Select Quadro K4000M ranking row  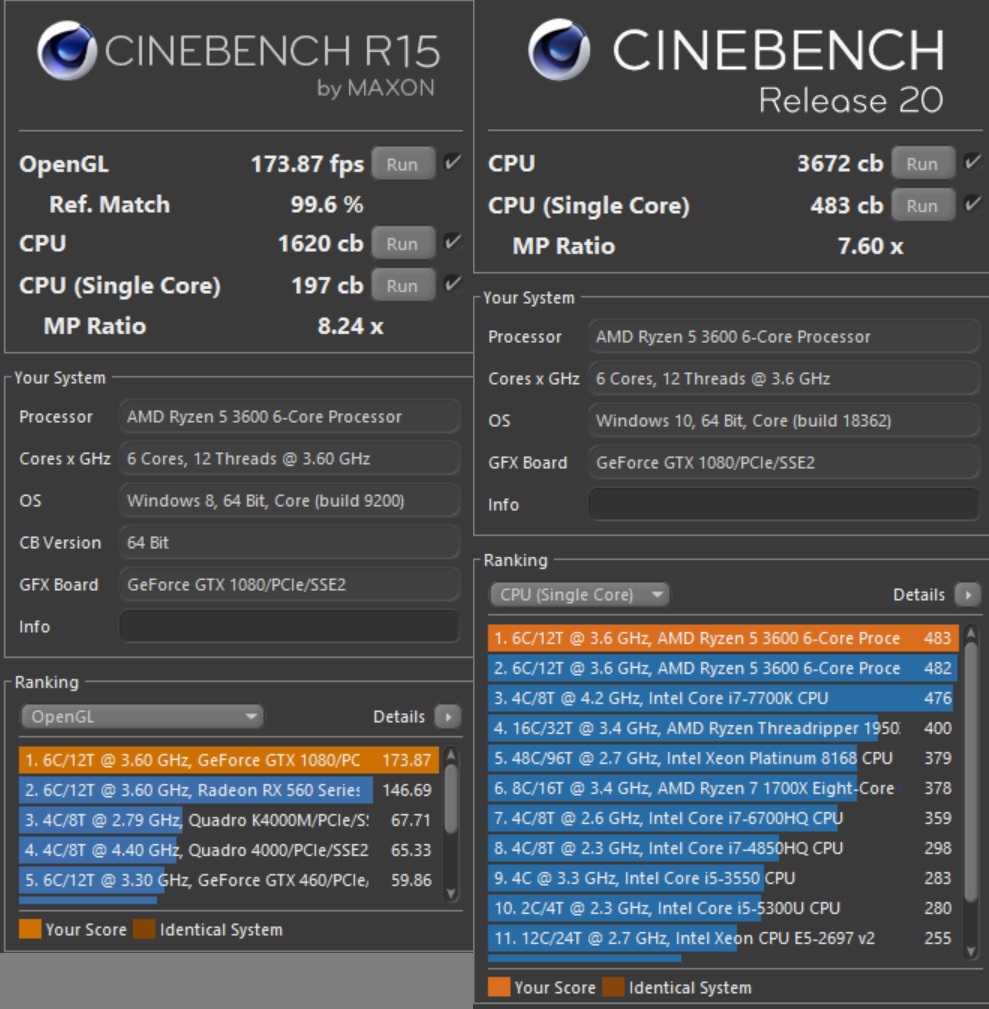click(229, 820)
